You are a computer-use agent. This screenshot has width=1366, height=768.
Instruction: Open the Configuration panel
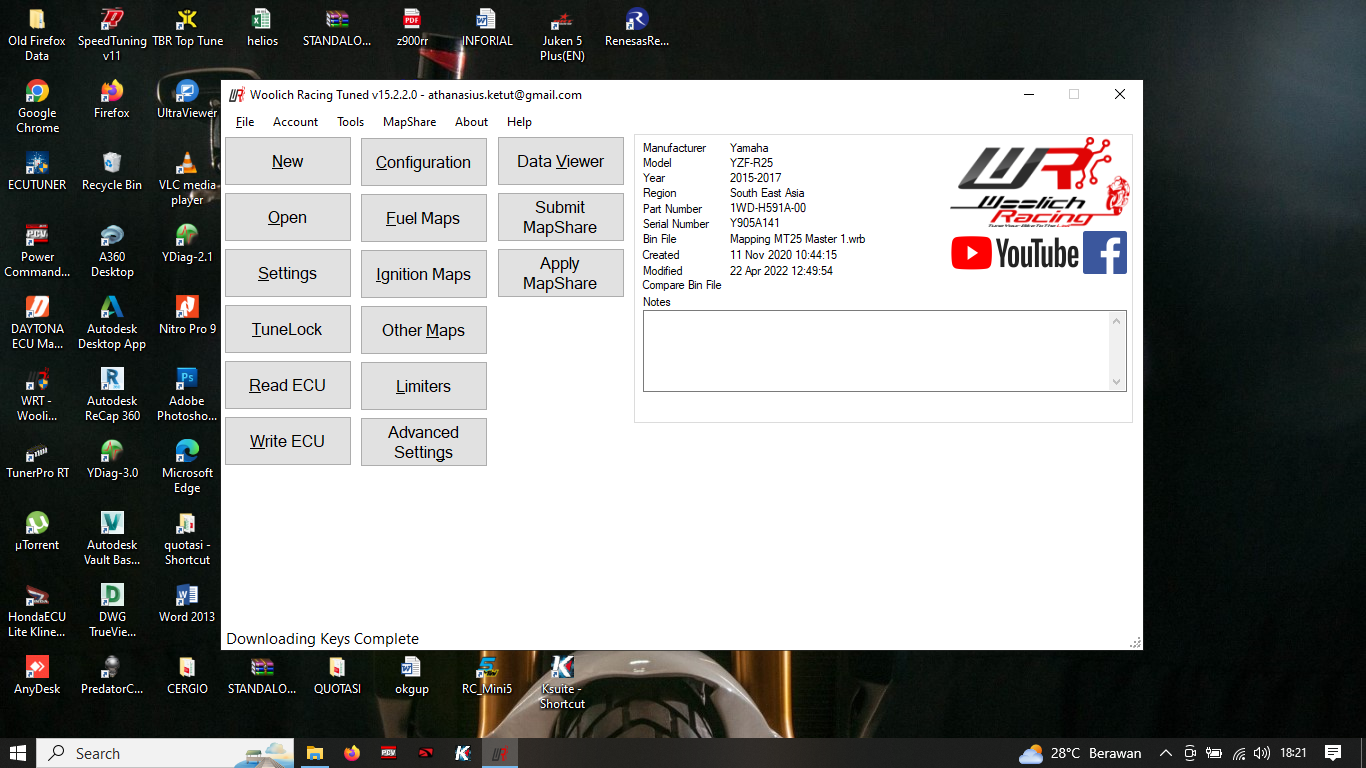(x=423, y=162)
